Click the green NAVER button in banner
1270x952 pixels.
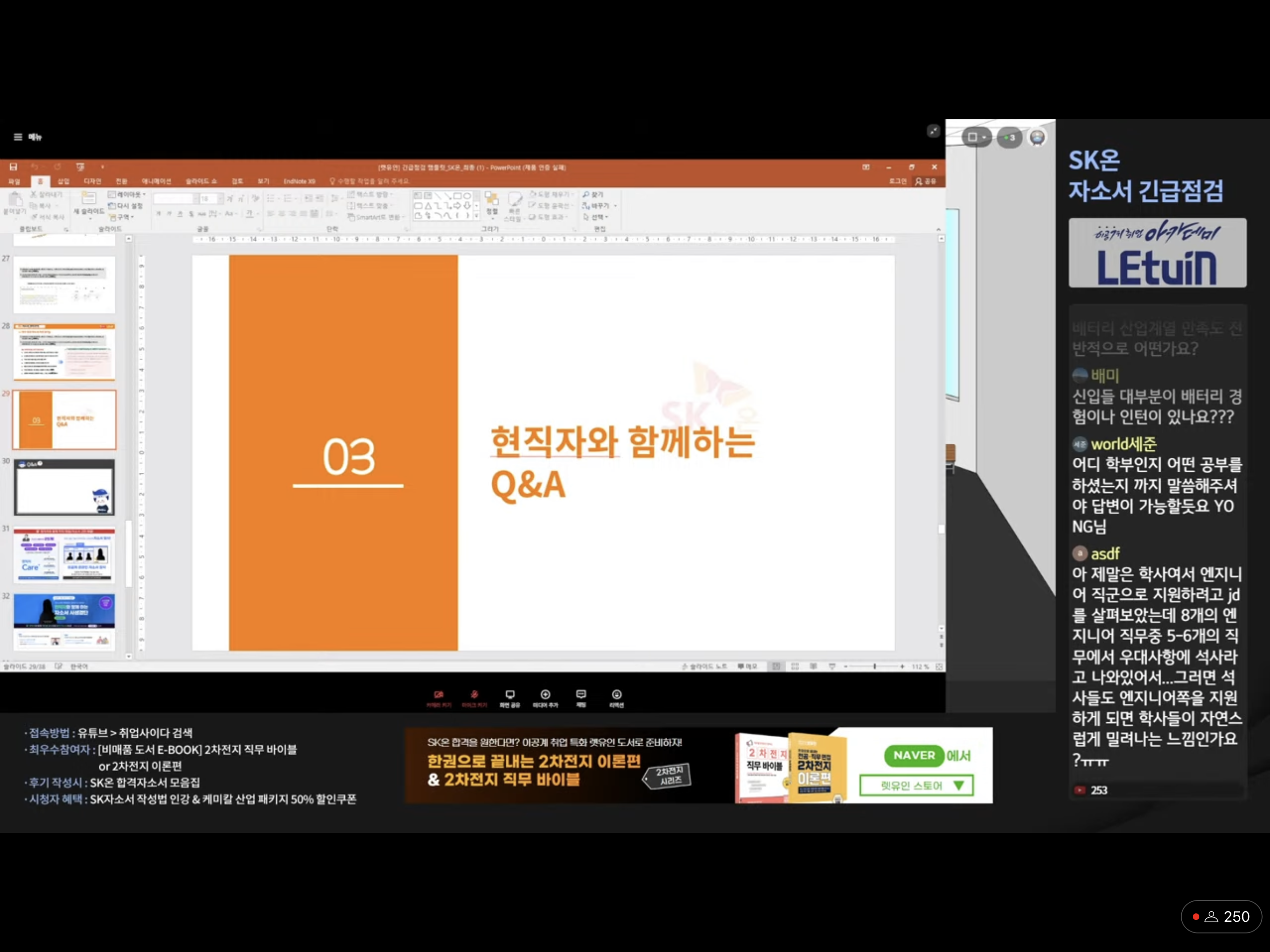[x=914, y=755]
